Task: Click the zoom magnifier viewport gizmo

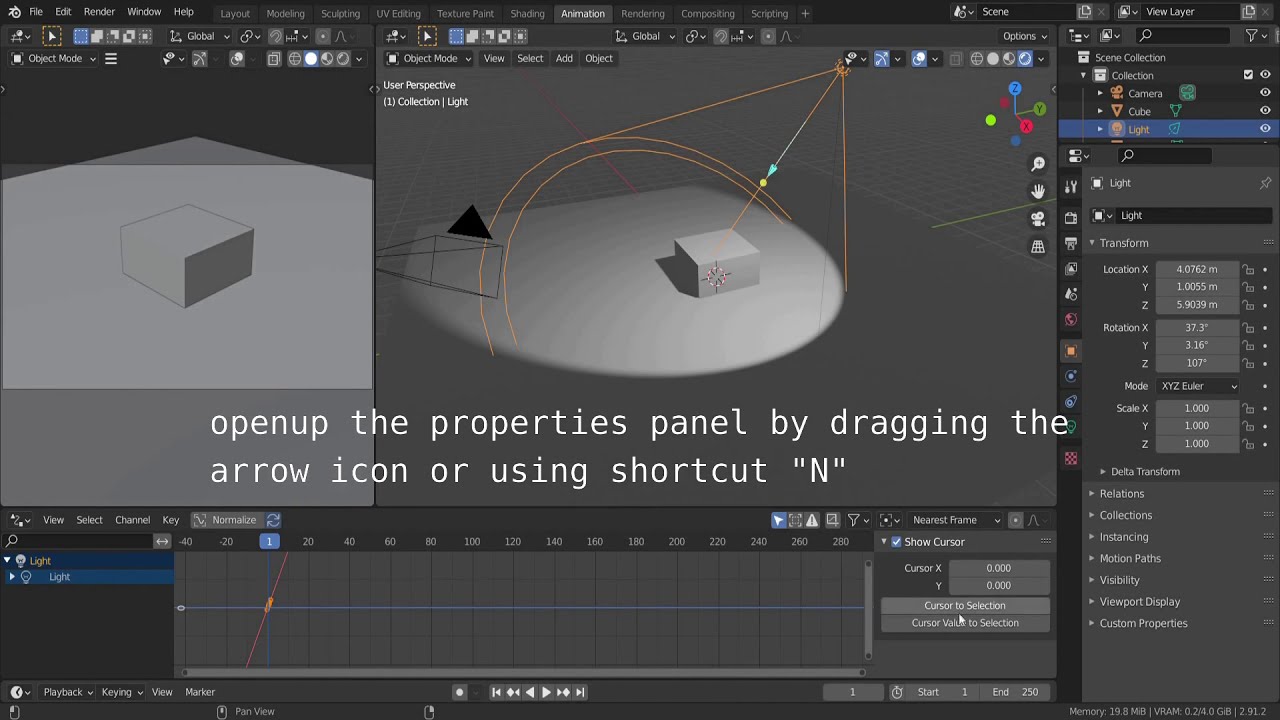Action: [1038, 164]
